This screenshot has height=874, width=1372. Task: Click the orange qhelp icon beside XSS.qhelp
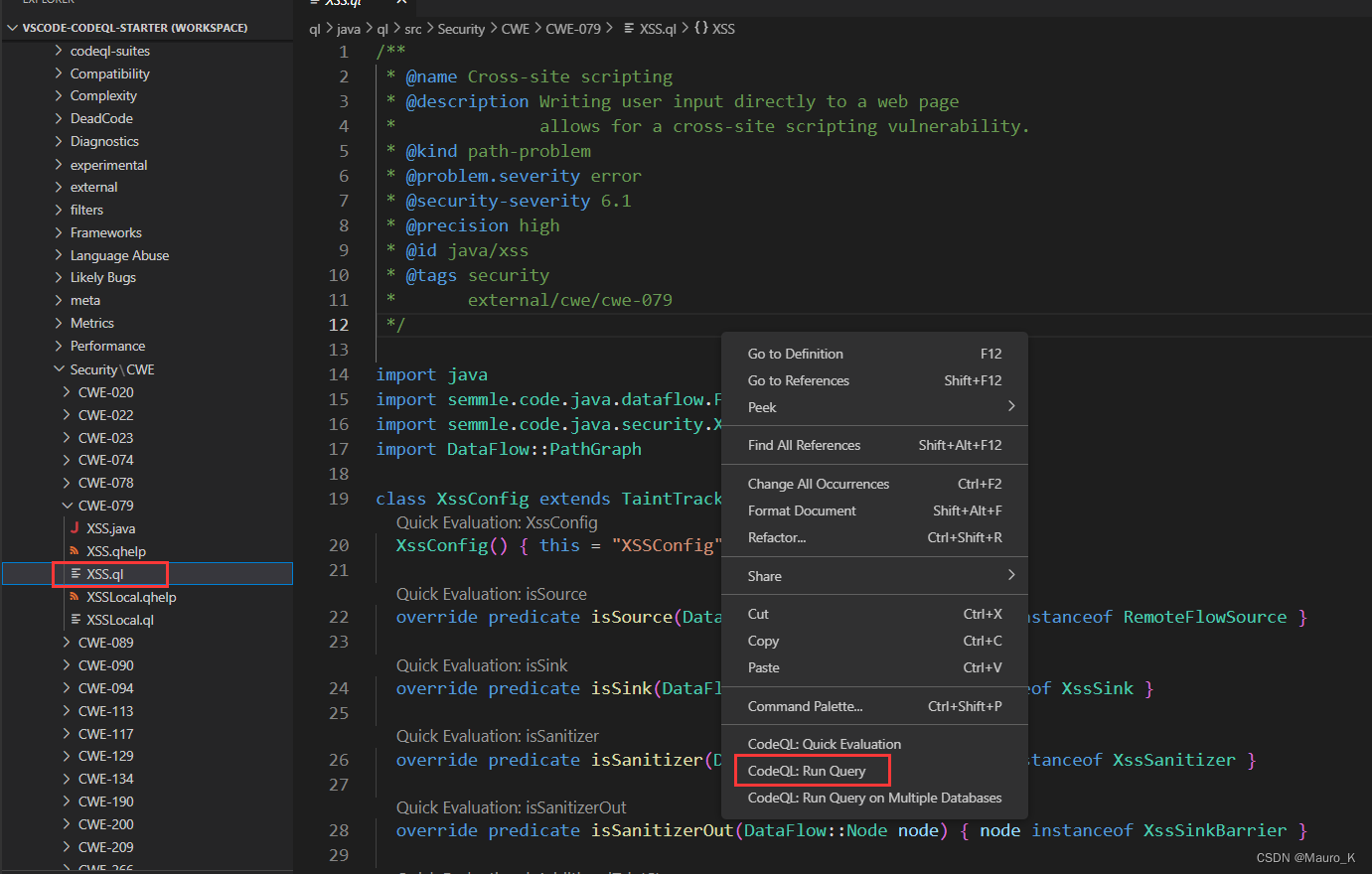75,551
